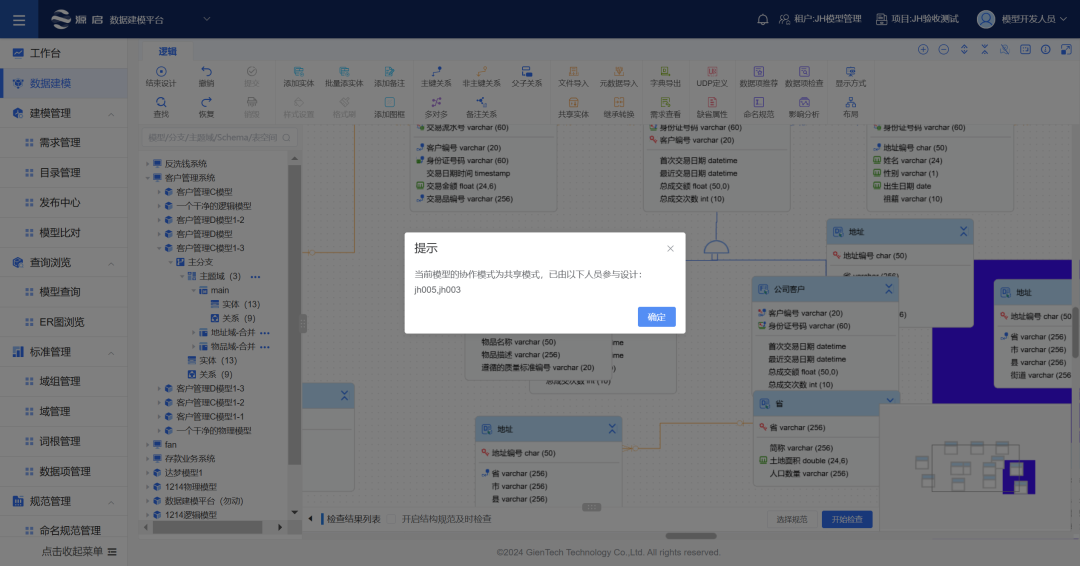Click the model tree horizontal scrollbar

click(207, 527)
